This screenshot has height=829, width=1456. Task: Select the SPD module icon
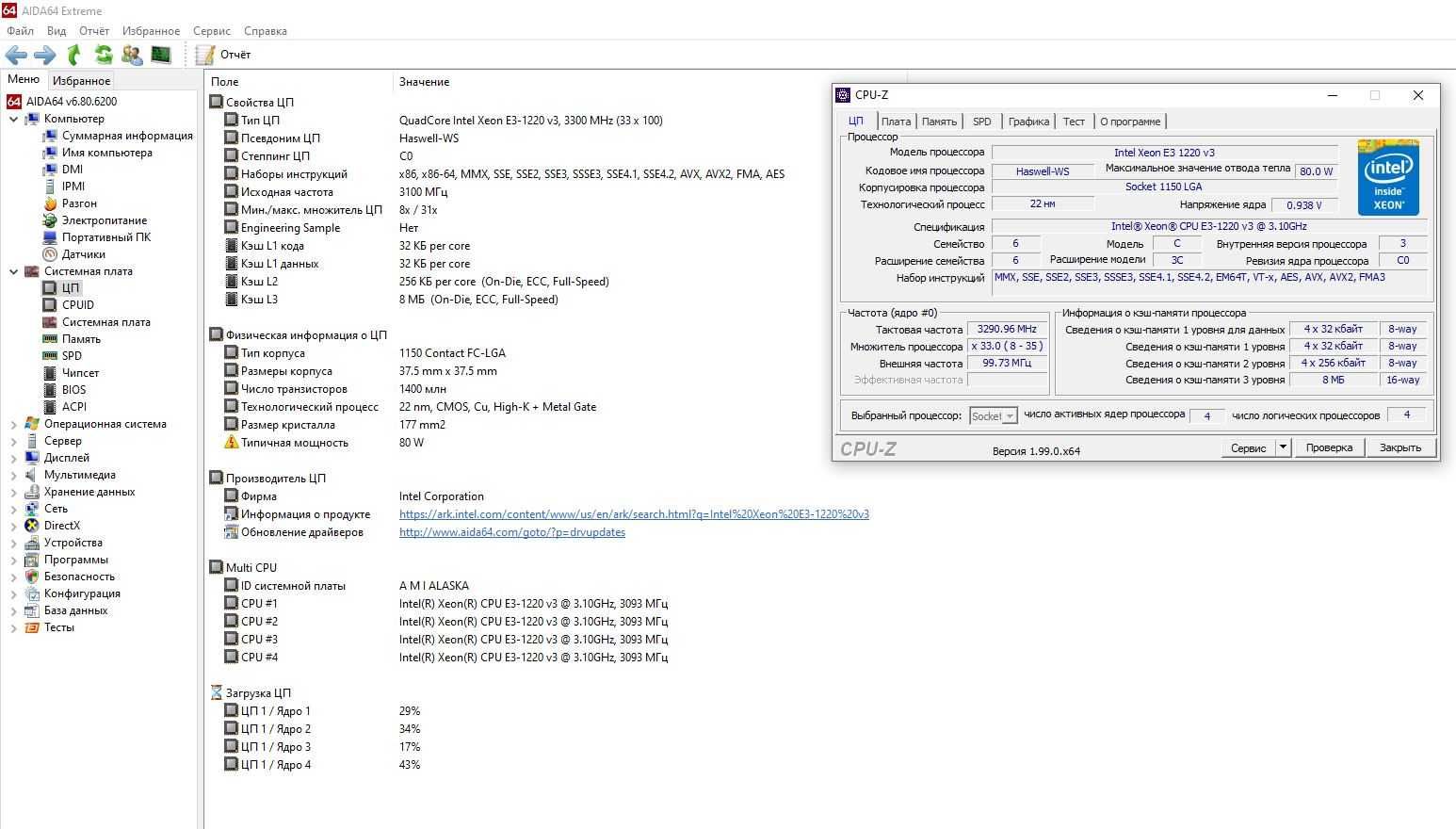[50, 356]
